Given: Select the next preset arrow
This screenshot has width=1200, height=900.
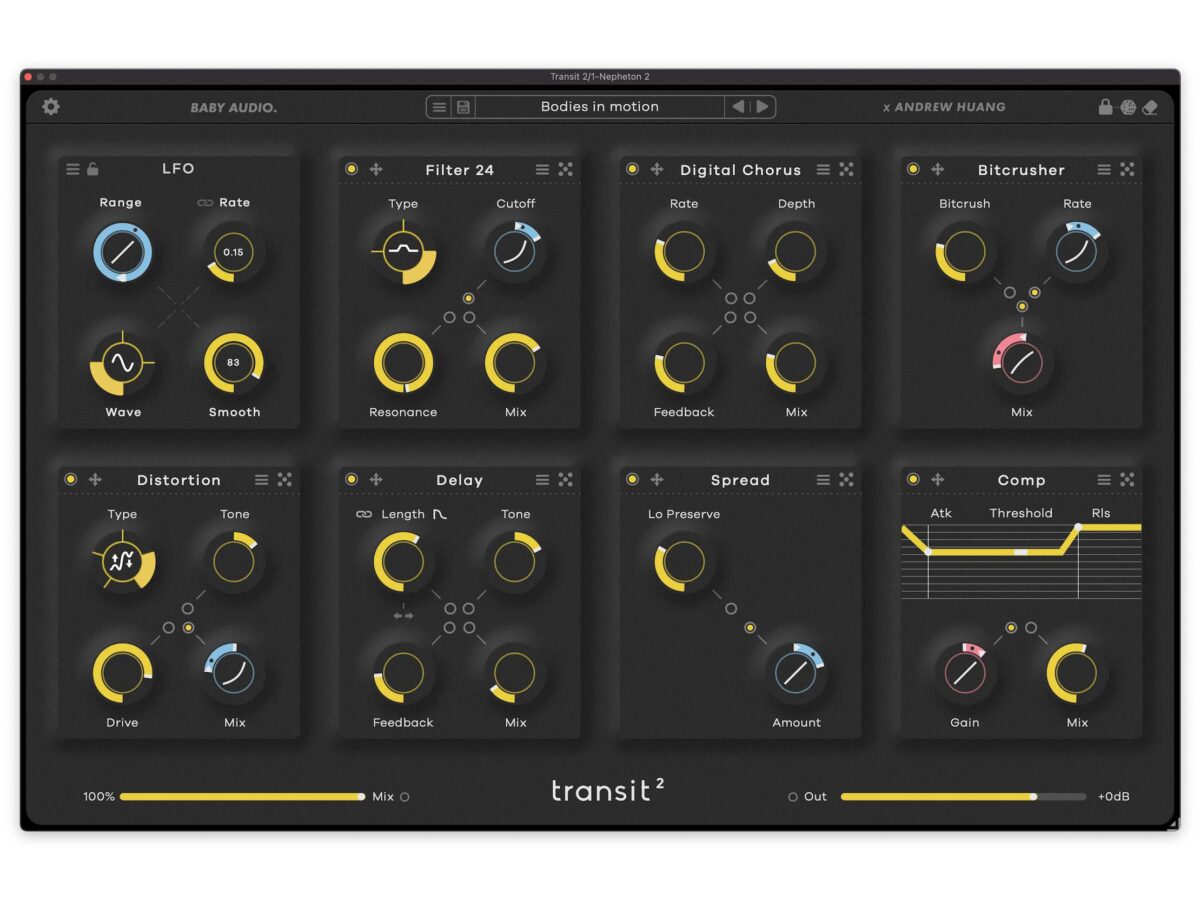Looking at the screenshot, I should (762, 107).
